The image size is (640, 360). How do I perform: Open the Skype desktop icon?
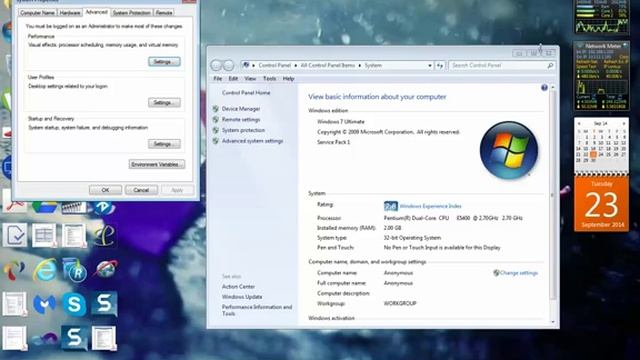click(74, 304)
